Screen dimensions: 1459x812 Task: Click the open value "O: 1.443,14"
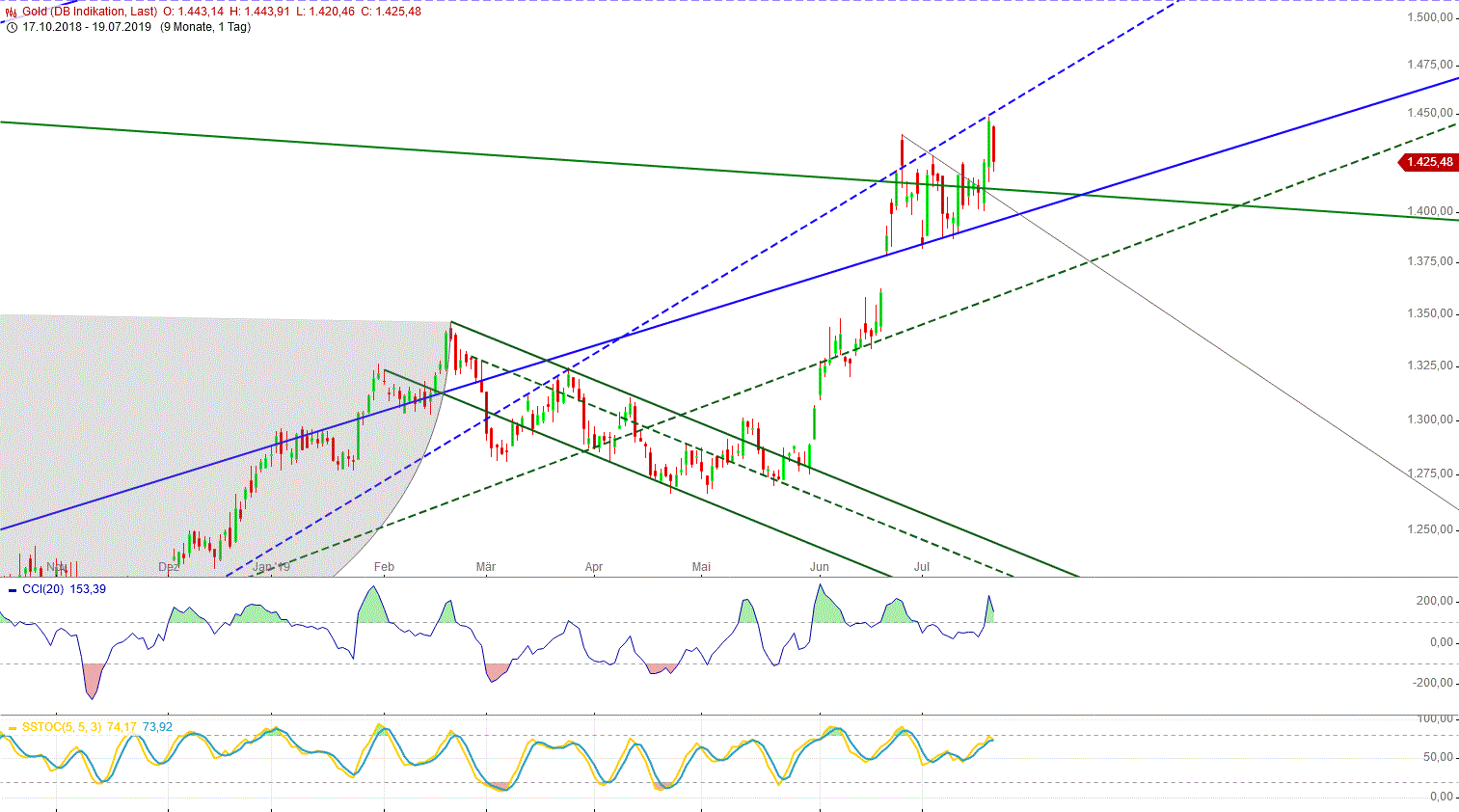coord(193,12)
